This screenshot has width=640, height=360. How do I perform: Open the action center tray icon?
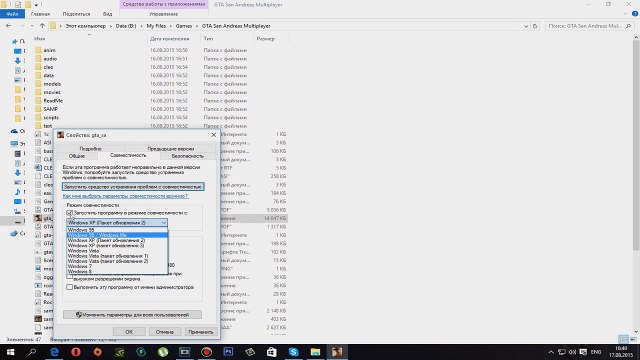583,352
